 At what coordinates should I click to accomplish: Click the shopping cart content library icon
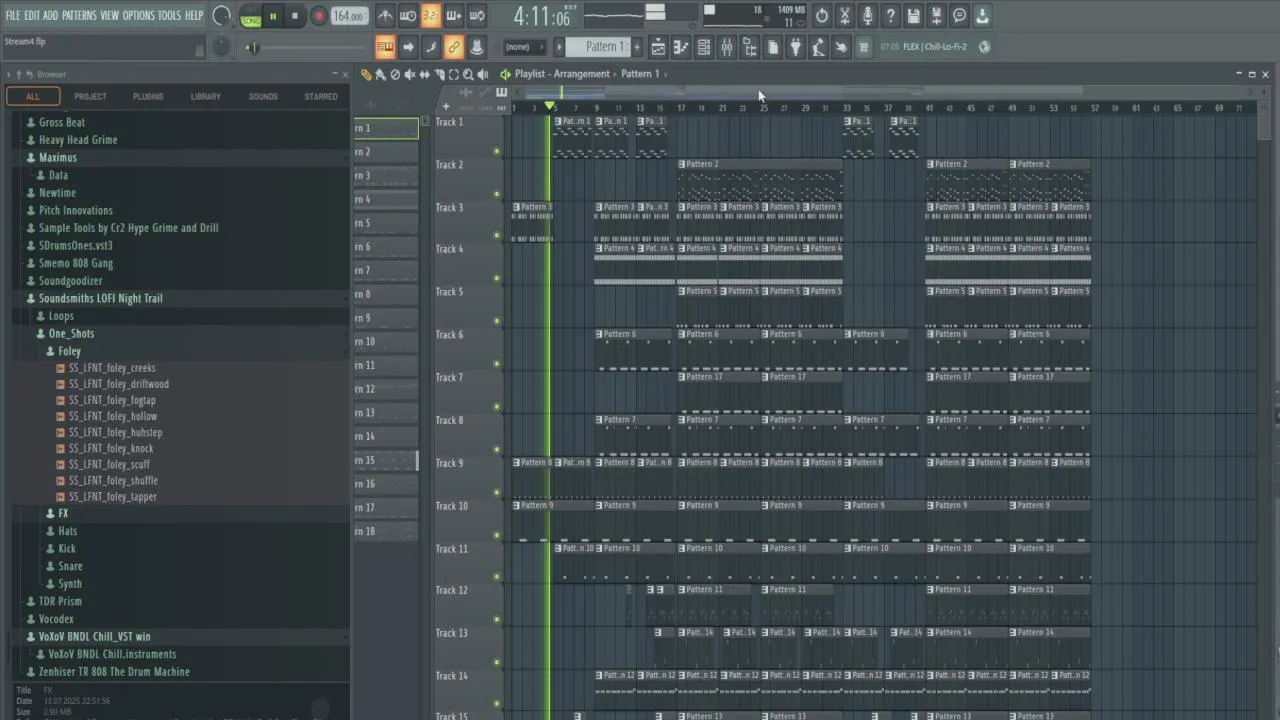(864, 47)
